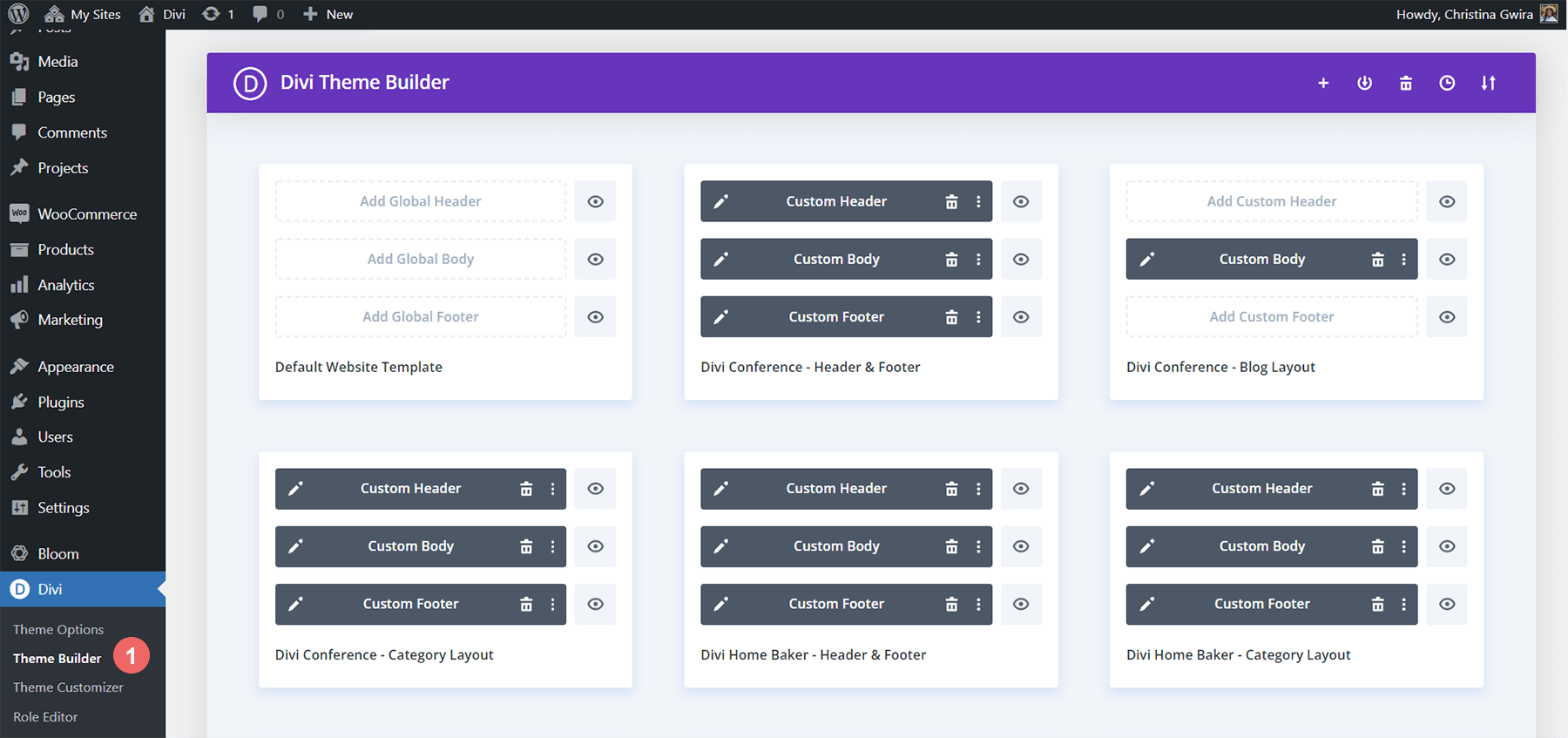Hide Custom Footer in Divi Home Baker Category Layout
The image size is (1568, 738).
pyautogui.click(x=1447, y=604)
